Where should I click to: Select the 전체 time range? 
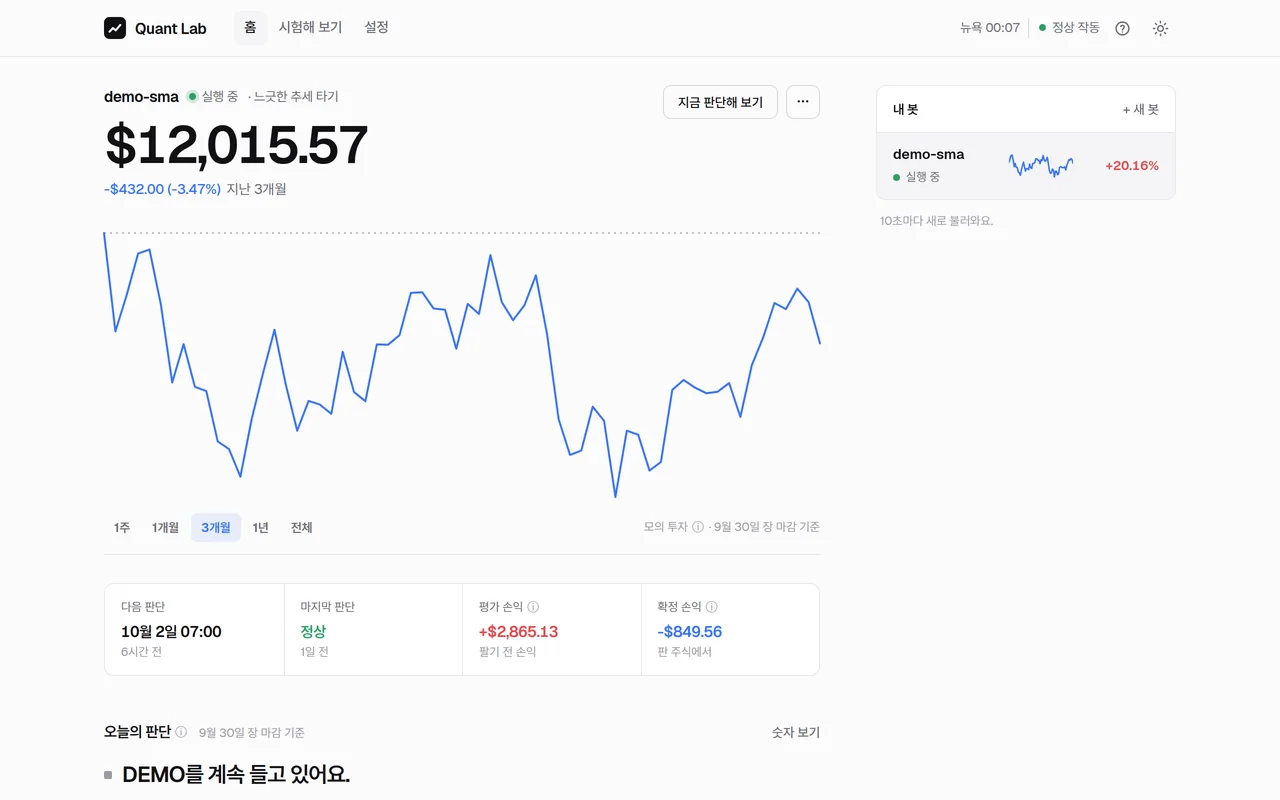pyautogui.click(x=301, y=528)
